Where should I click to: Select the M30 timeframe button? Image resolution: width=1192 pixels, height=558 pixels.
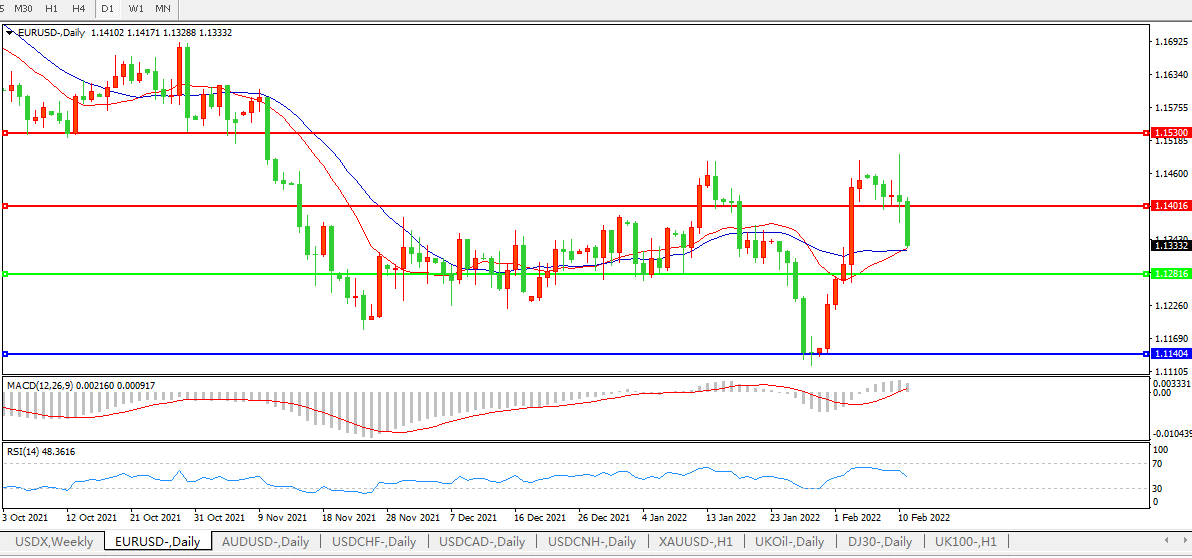click(x=23, y=9)
